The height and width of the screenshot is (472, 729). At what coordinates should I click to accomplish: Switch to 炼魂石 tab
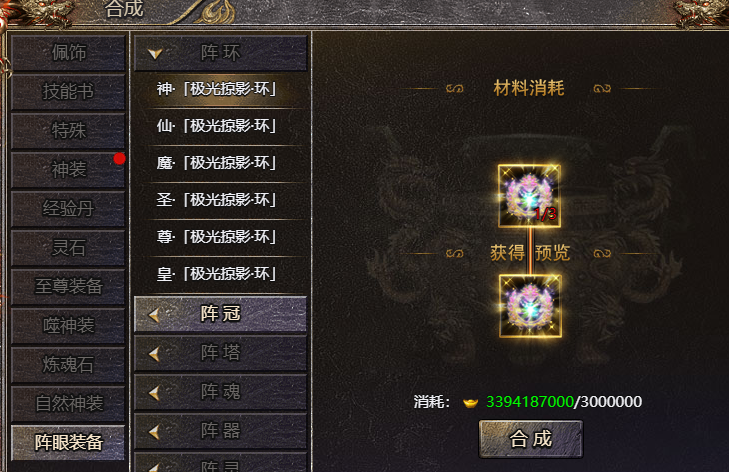coord(68,364)
